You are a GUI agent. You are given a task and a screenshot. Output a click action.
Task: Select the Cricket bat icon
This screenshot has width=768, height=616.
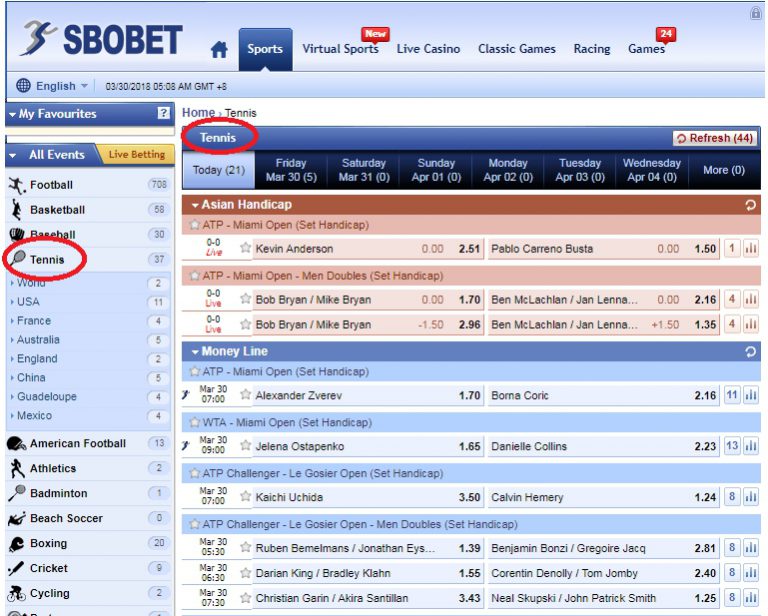[16, 569]
